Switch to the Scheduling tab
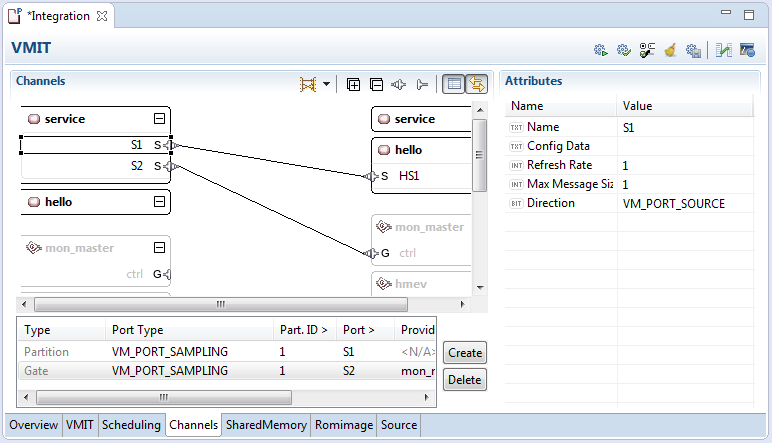The image size is (772, 443). (131, 425)
